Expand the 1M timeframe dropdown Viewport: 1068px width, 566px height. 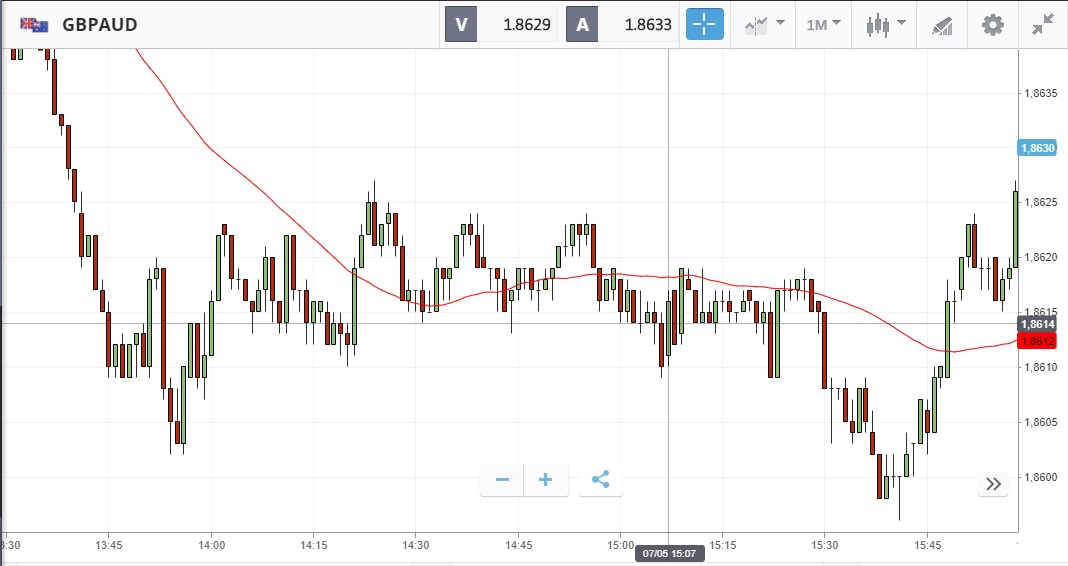click(823, 24)
